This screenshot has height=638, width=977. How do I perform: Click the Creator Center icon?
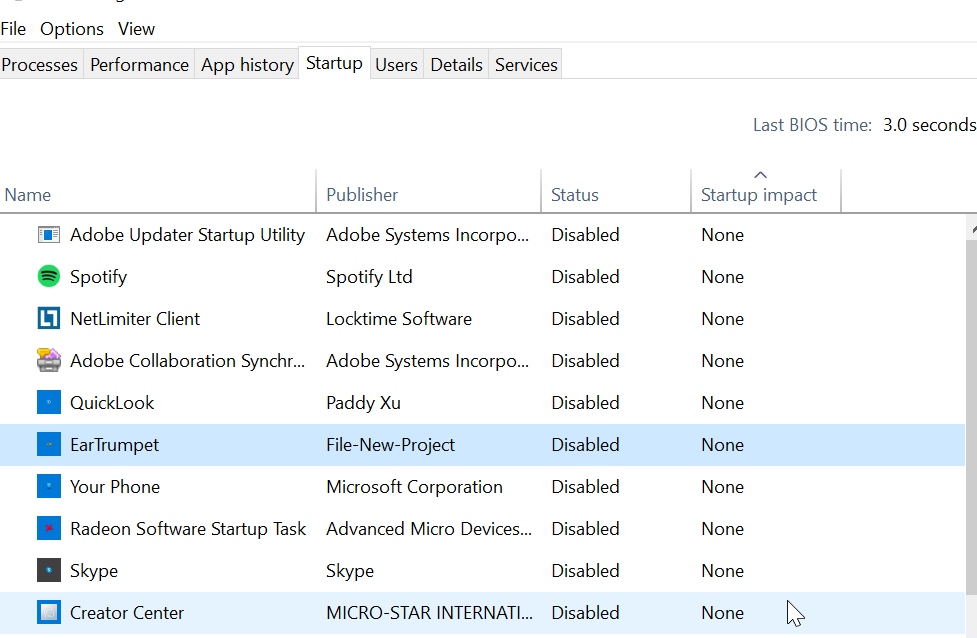point(49,612)
